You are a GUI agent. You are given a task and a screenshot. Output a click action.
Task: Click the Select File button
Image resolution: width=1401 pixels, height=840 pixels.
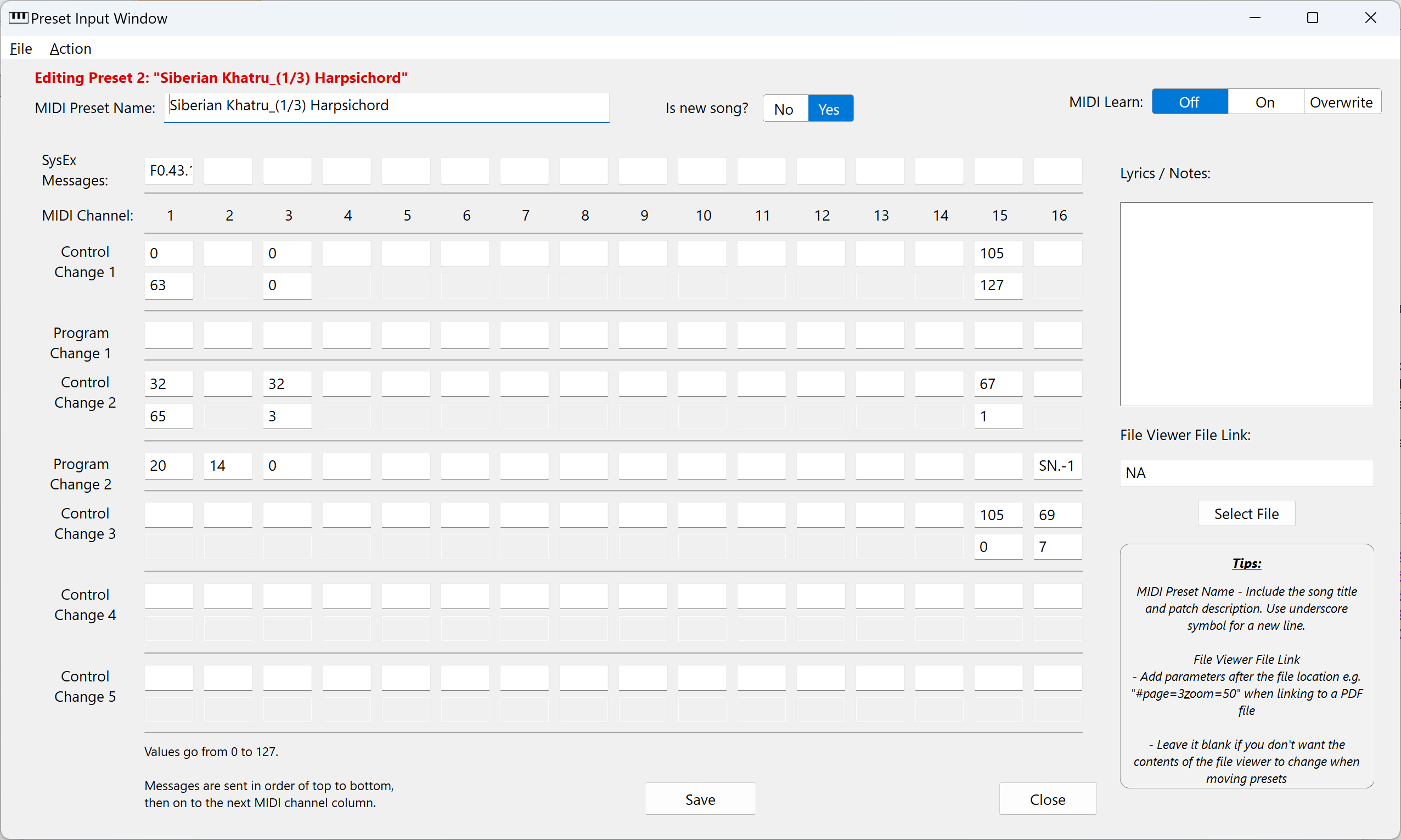click(1246, 514)
